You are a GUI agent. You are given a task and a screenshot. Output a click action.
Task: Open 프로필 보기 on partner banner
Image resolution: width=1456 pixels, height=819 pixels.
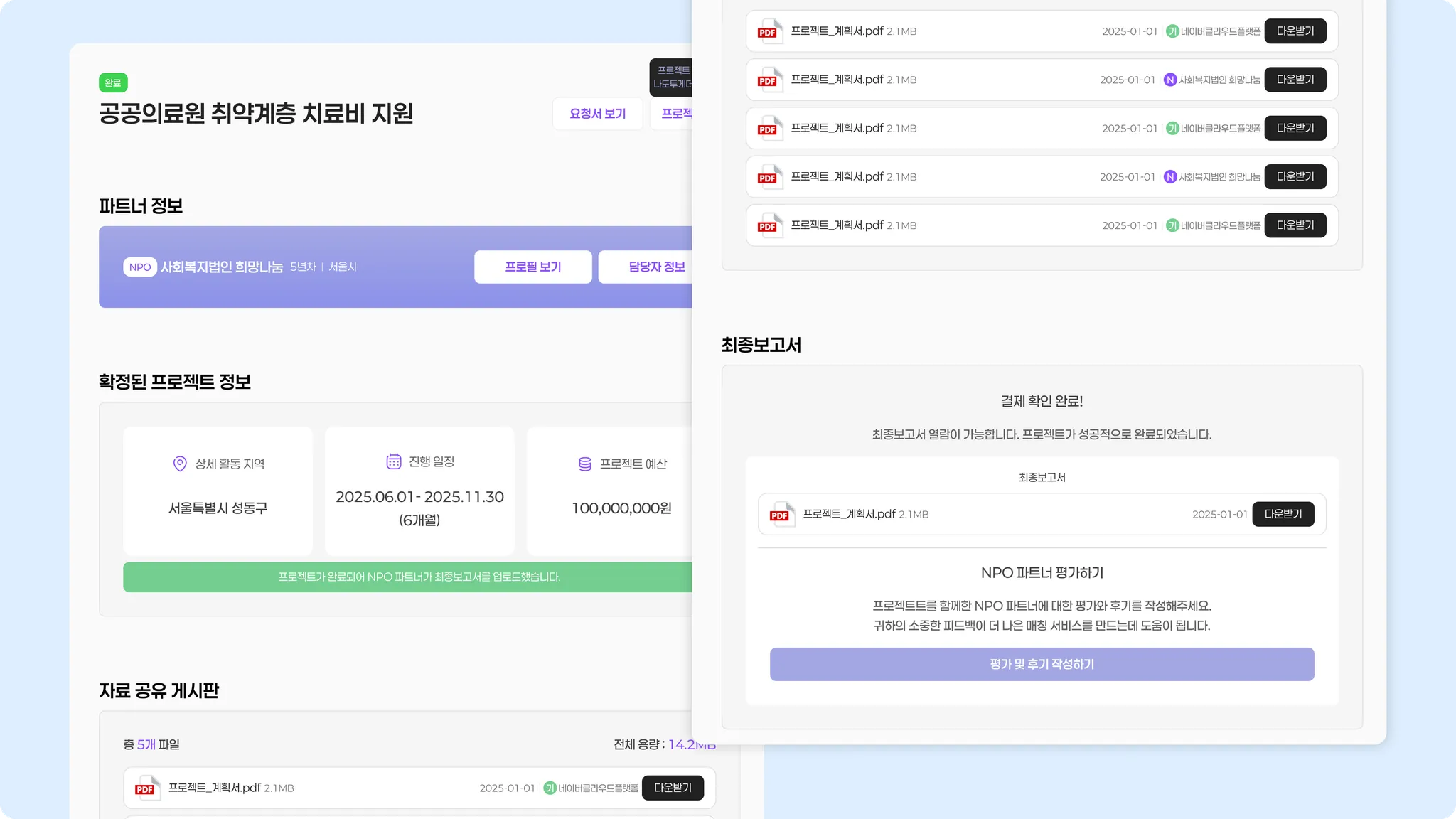pyautogui.click(x=532, y=267)
